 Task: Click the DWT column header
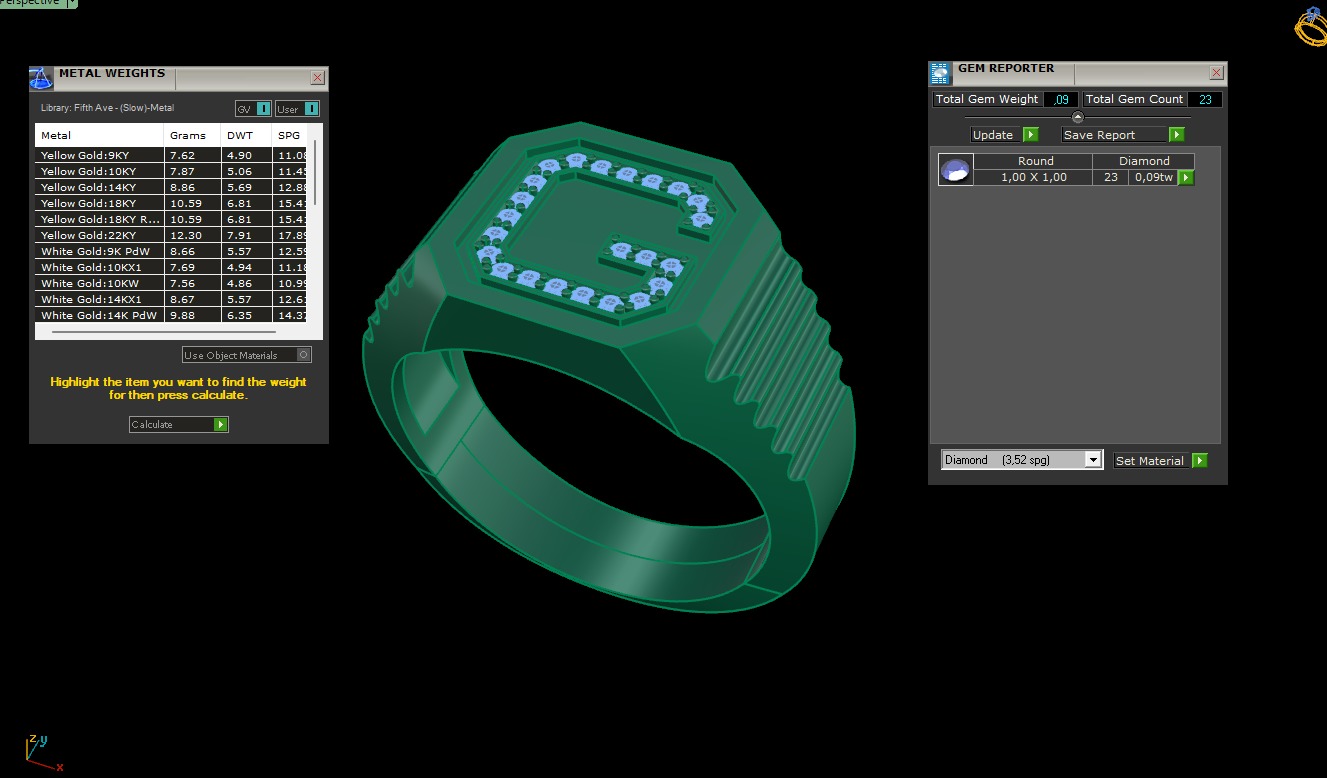[x=246, y=135]
